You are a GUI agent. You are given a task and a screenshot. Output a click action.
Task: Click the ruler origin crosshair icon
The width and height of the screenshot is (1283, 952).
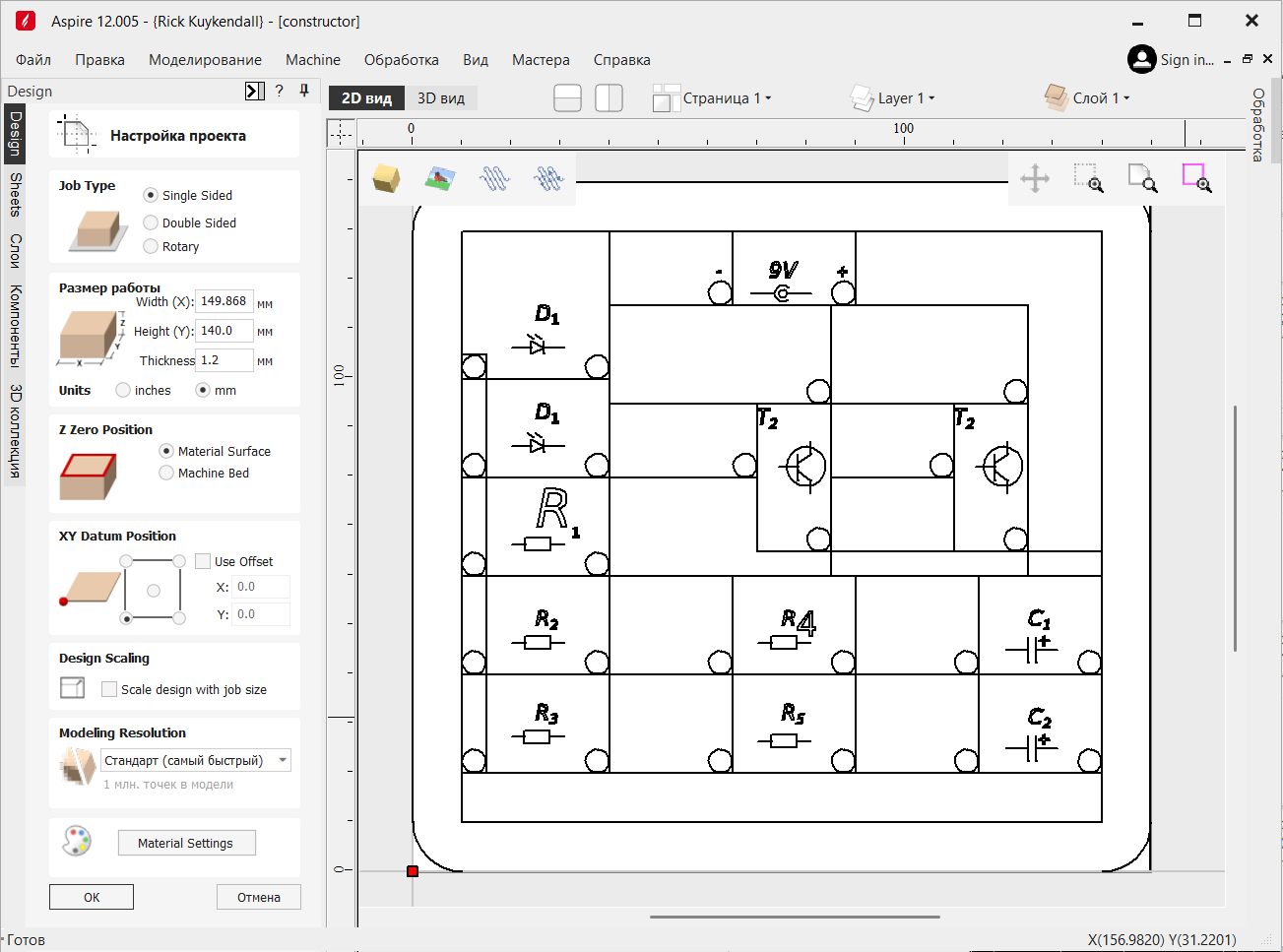coord(341,133)
